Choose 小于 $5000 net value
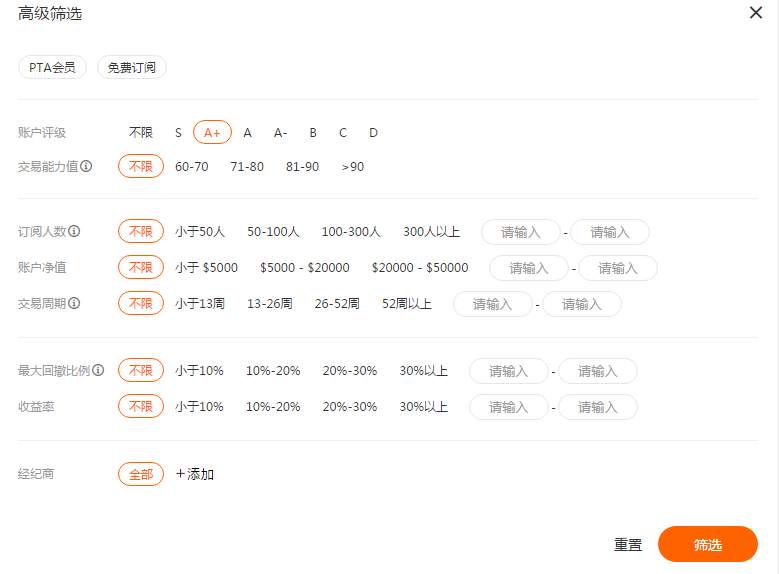779x574 pixels. coord(206,267)
